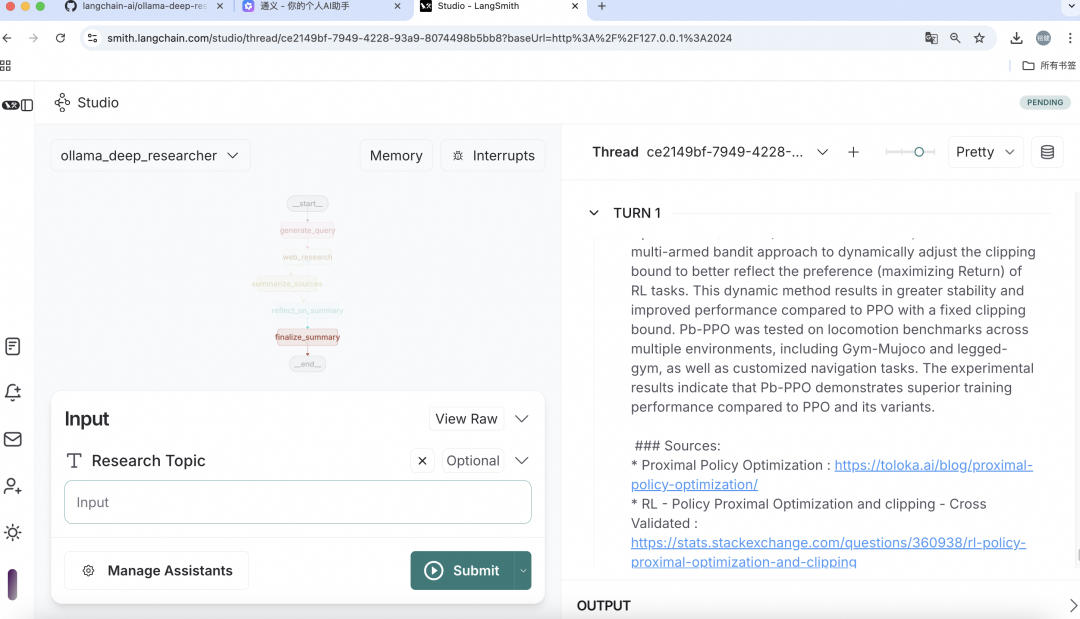Open the mail envelope icon in sidebar
Screen dimensions: 1080x619
[x=12, y=439]
